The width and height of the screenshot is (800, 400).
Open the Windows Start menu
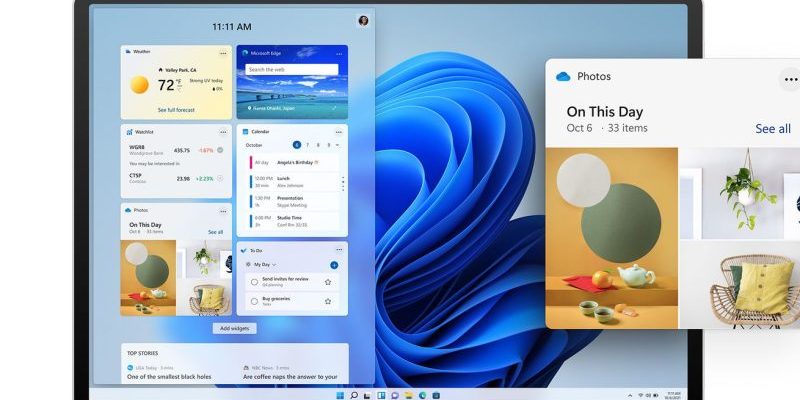click(x=340, y=395)
